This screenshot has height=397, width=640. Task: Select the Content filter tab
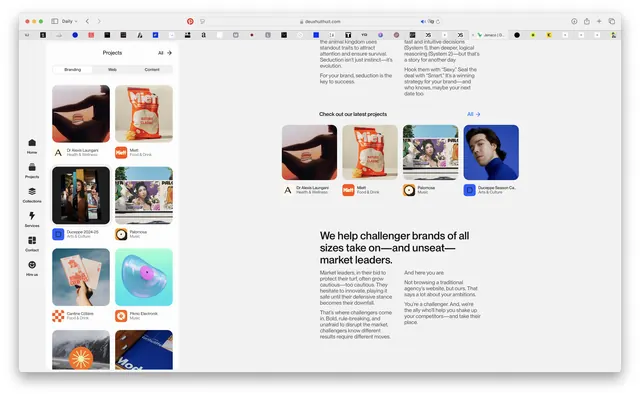[x=152, y=70]
